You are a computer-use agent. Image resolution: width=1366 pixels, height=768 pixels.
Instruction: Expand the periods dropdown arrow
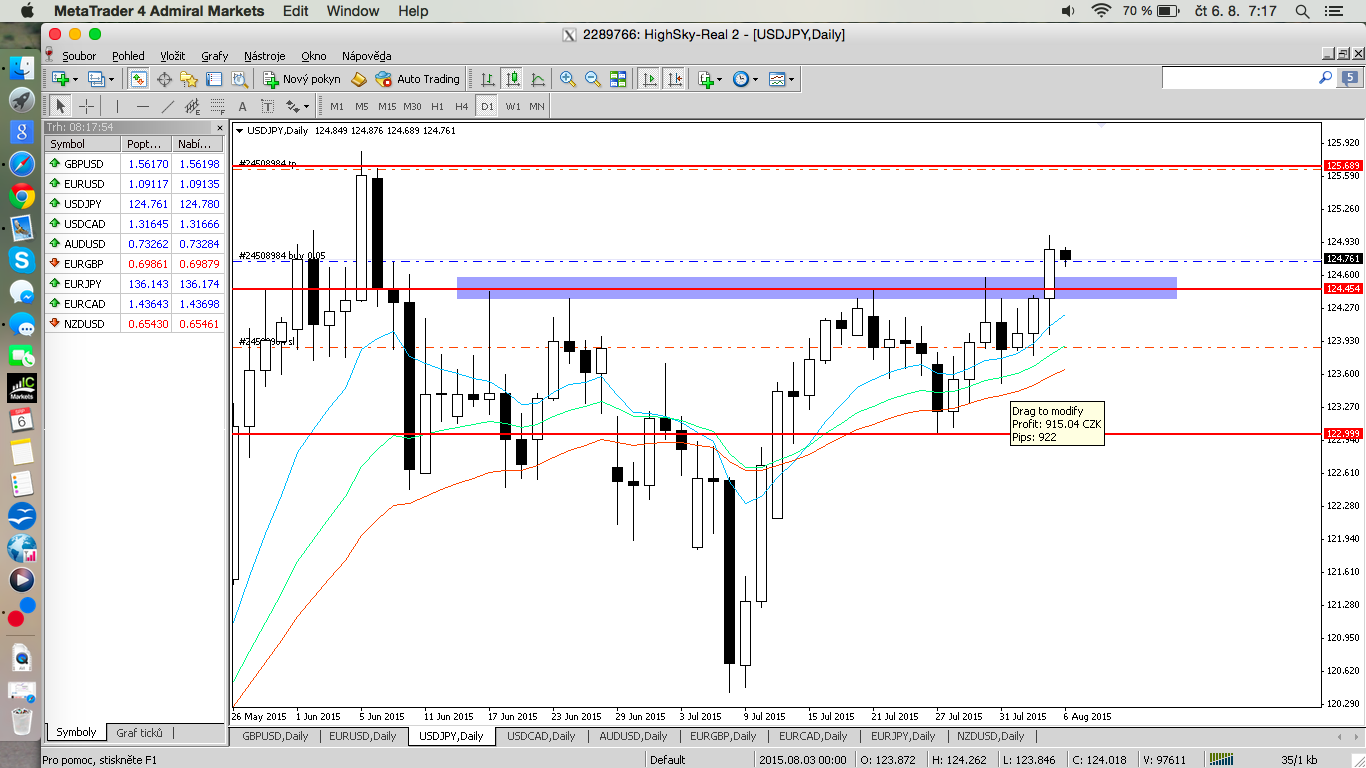tap(756, 79)
